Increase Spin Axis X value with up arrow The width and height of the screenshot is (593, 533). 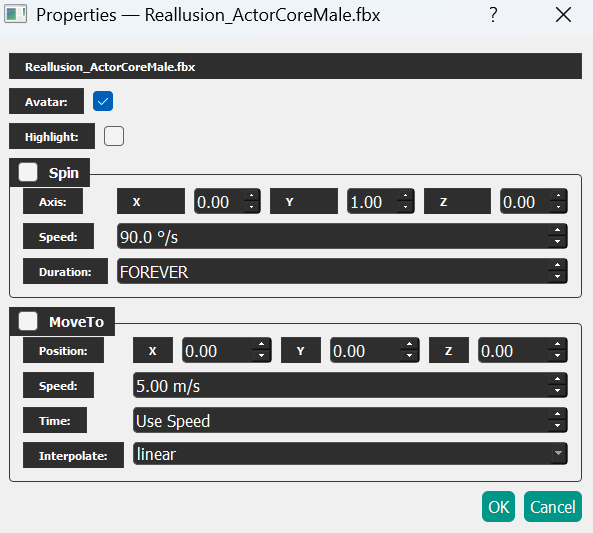click(251, 196)
